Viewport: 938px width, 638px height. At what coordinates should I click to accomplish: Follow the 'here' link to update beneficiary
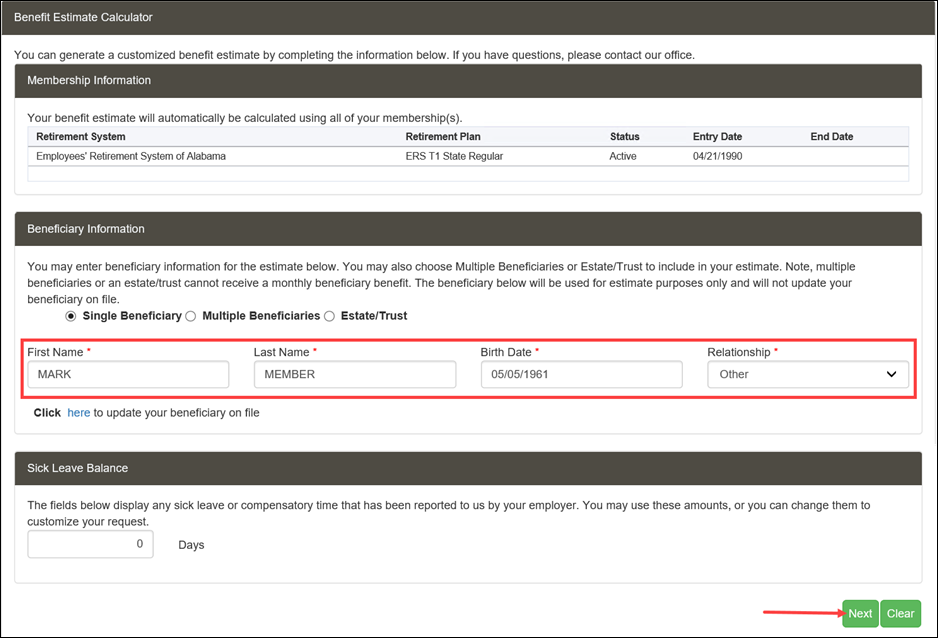[x=78, y=413]
